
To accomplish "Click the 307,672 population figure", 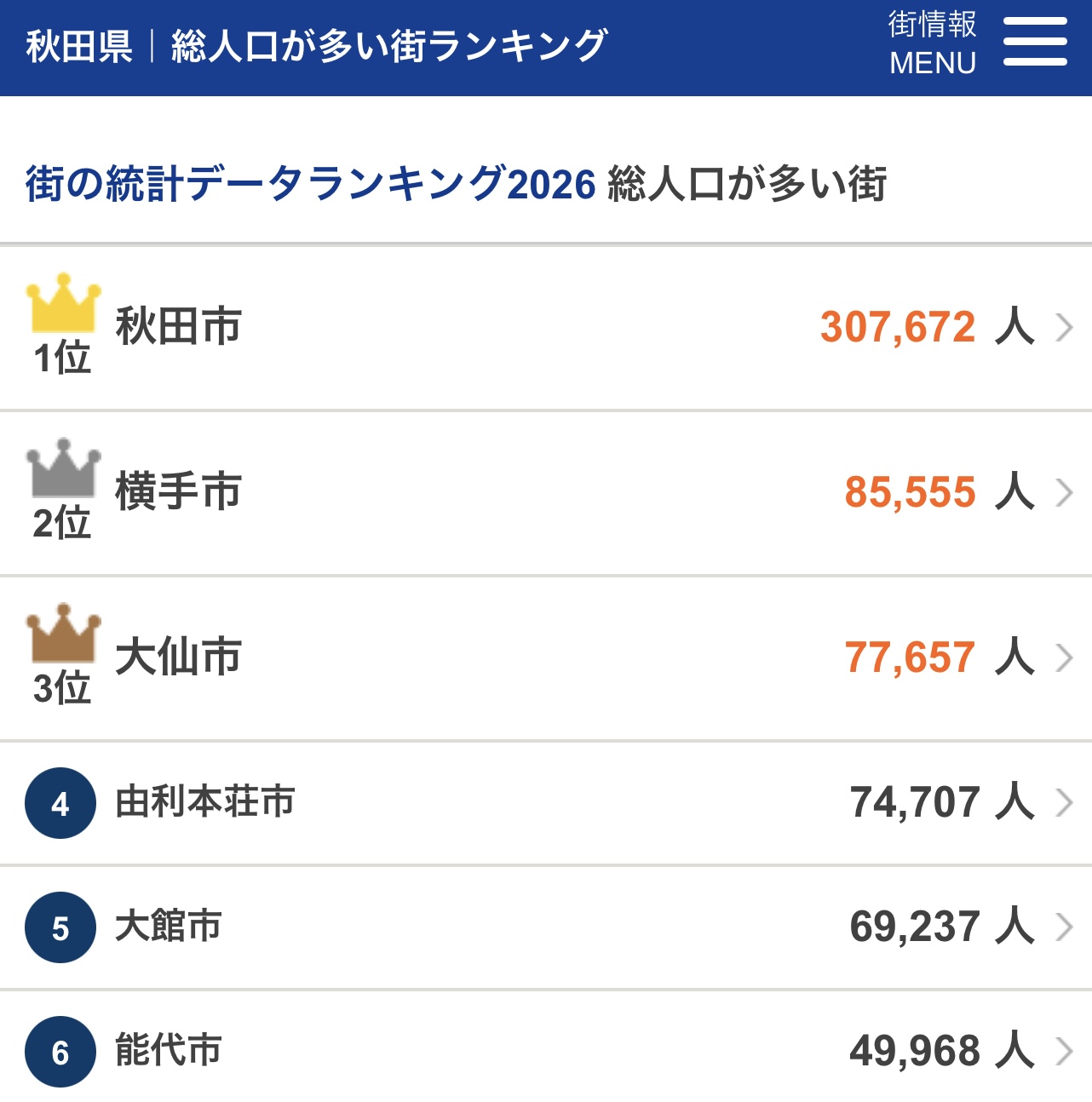I will [898, 327].
